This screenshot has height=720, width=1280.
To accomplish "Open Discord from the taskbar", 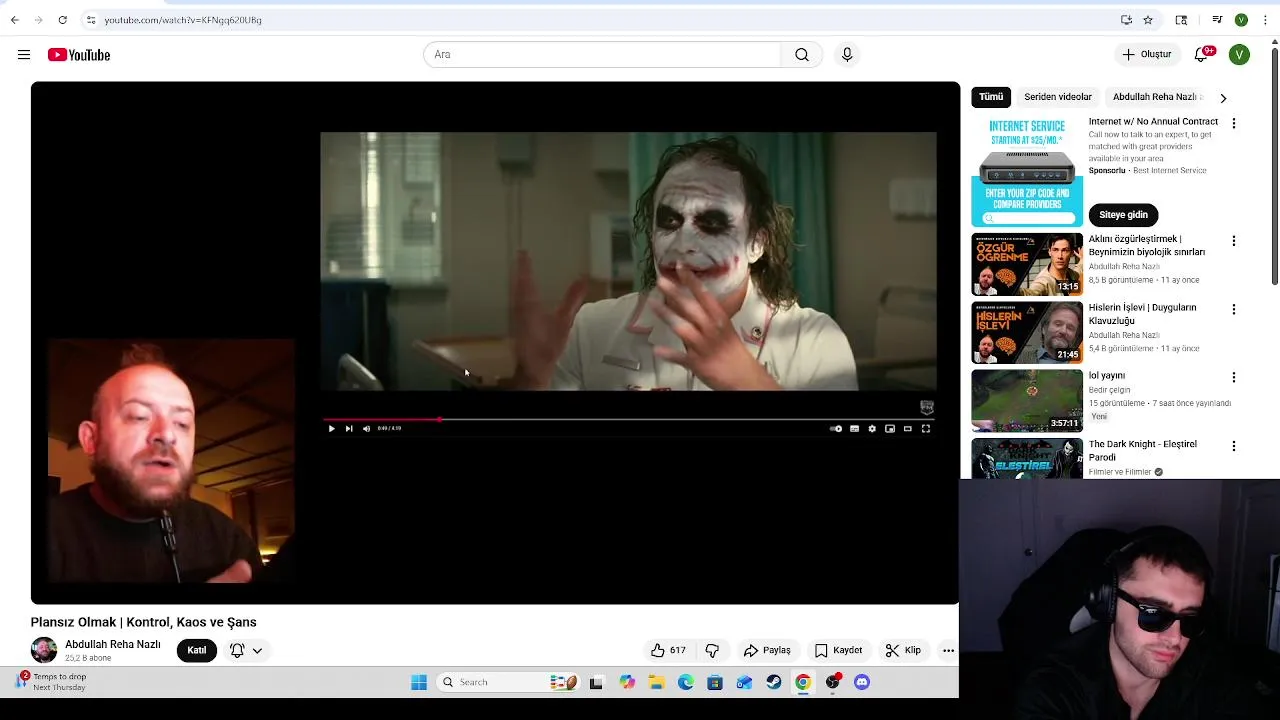I will (862, 682).
